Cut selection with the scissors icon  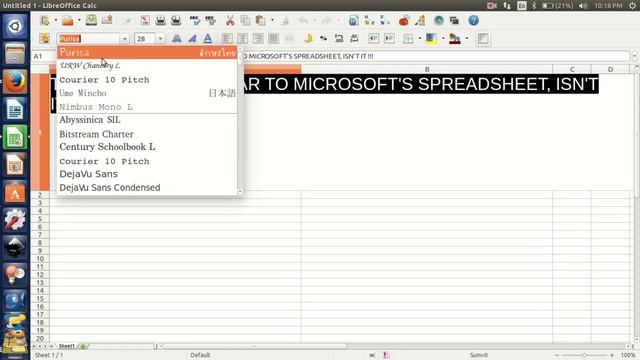[230, 20]
